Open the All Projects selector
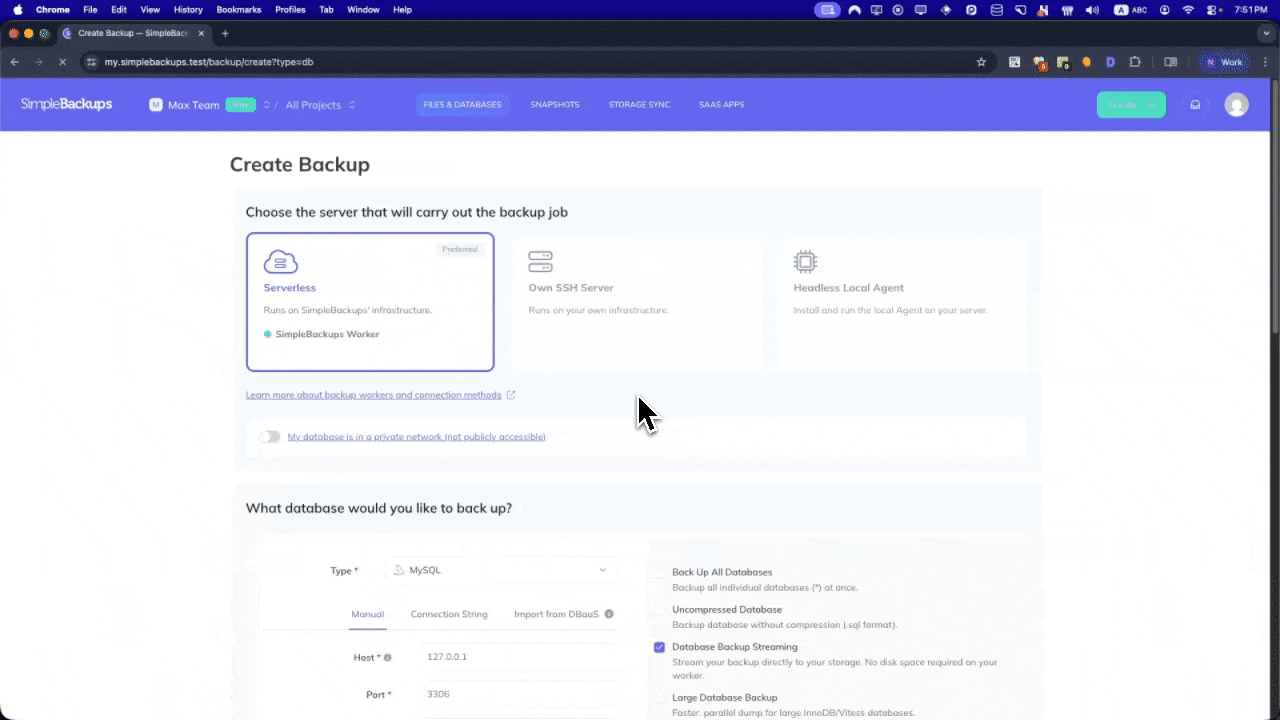The image size is (1280, 720). click(320, 105)
